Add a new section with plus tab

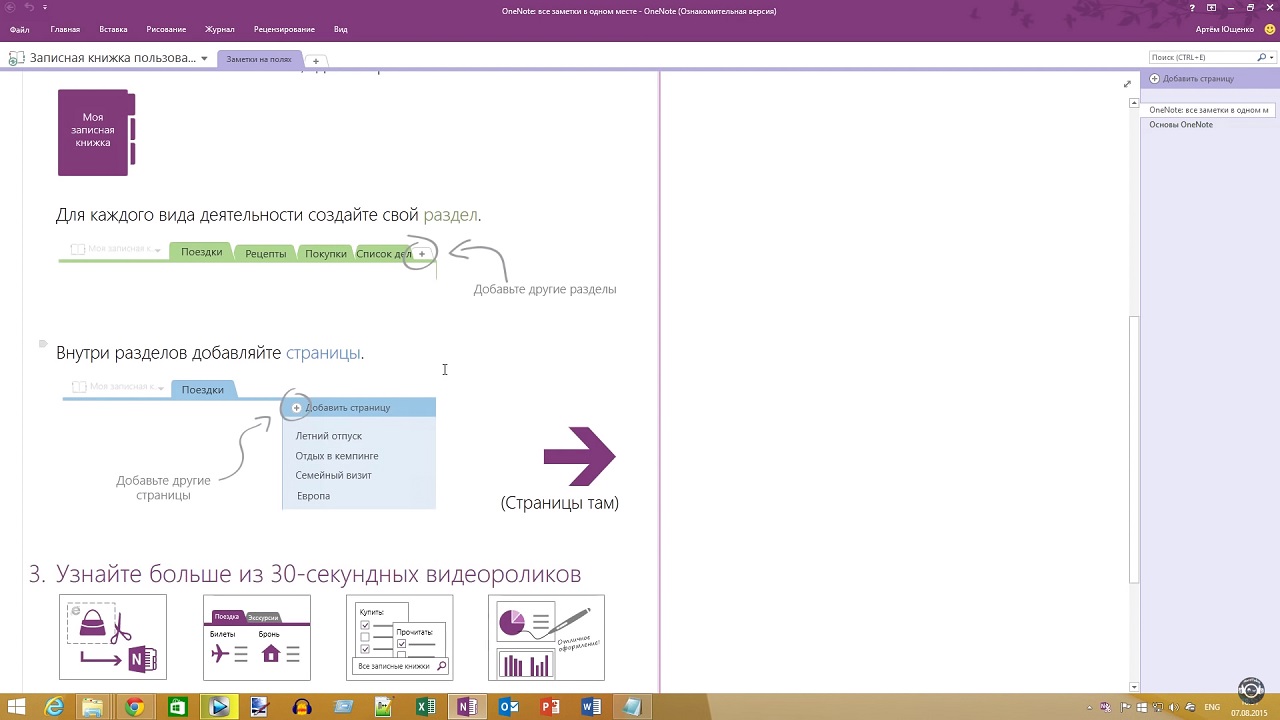coord(315,61)
